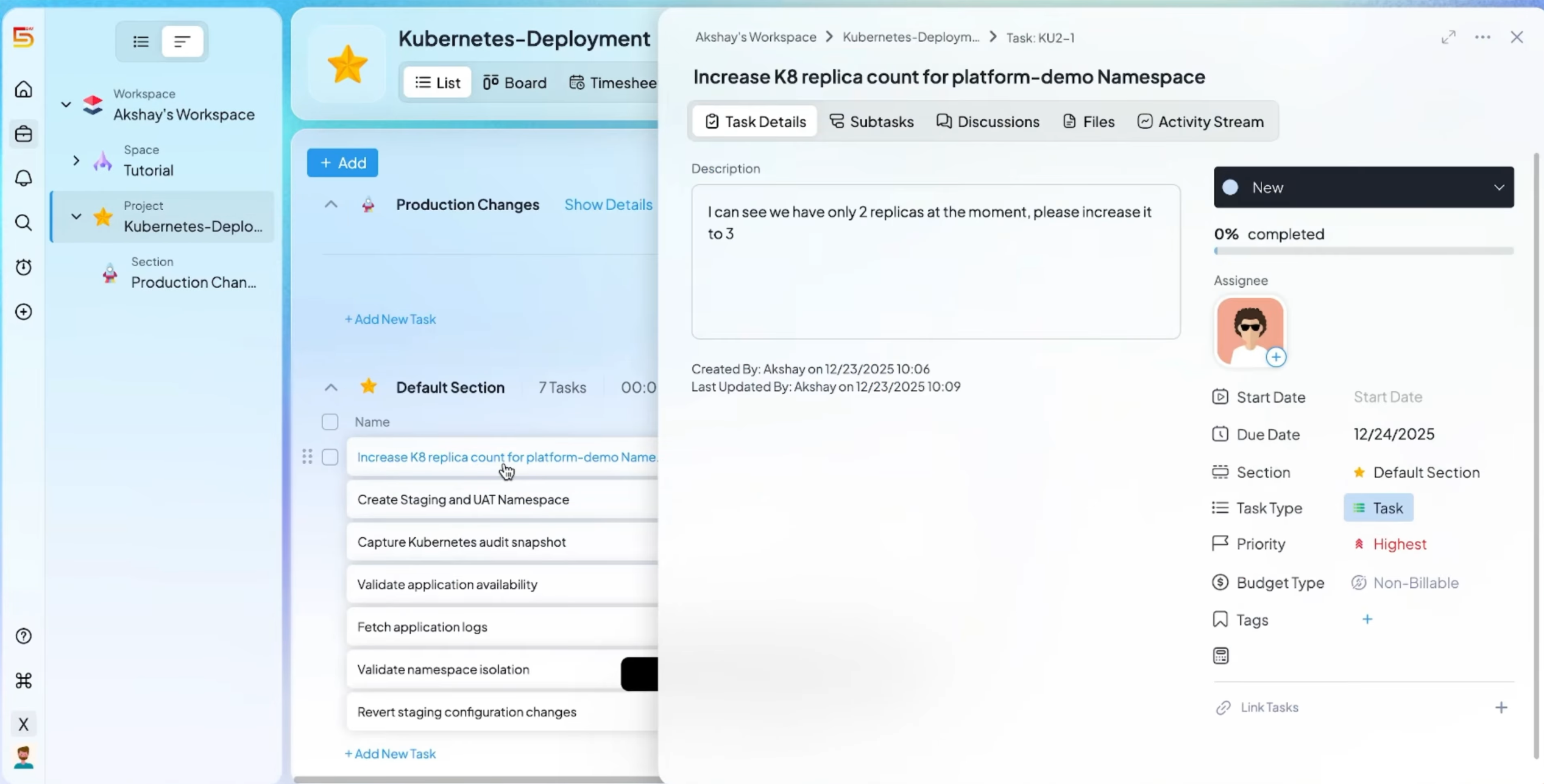The height and width of the screenshot is (784, 1544).
Task: Collapse the Default Section chevron
Action: tap(331, 387)
